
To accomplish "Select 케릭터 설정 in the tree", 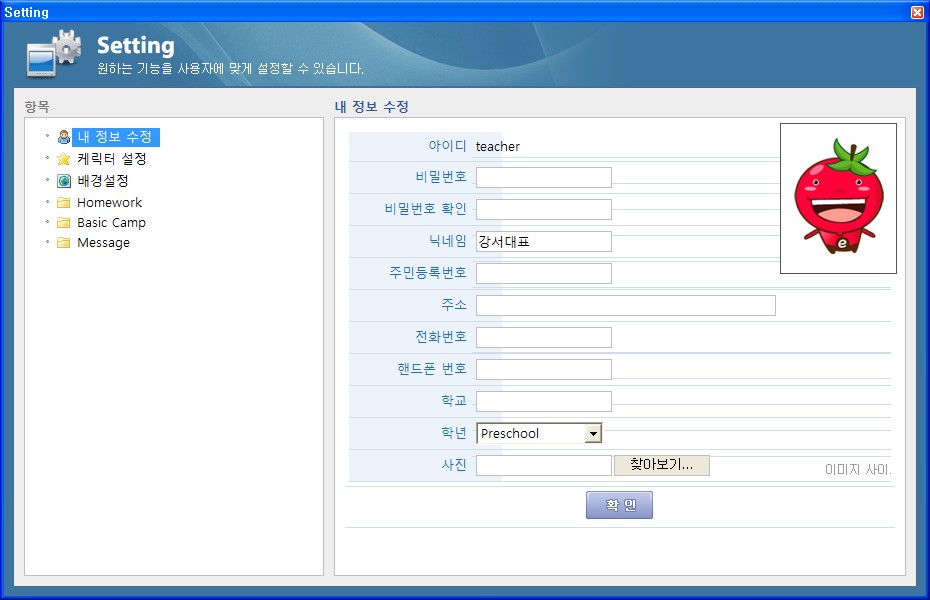I will [x=112, y=159].
